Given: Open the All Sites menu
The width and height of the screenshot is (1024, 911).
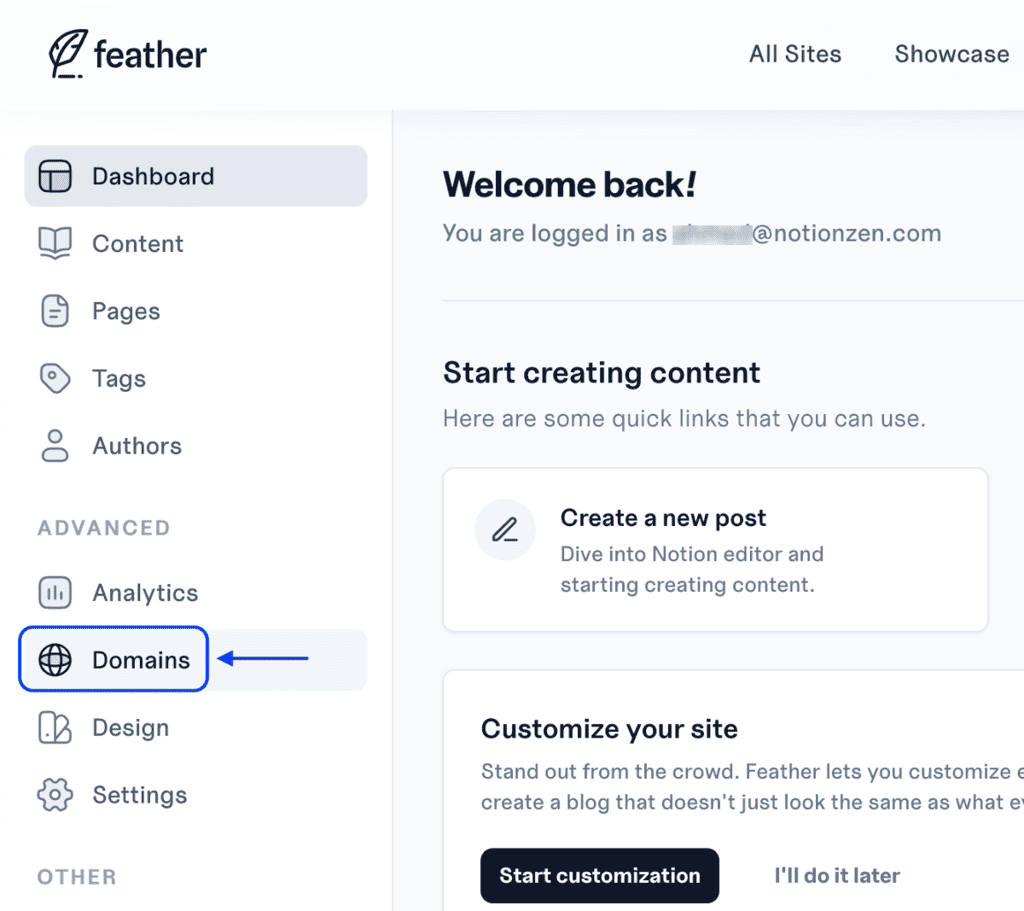Looking at the screenshot, I should pos(795,54).
